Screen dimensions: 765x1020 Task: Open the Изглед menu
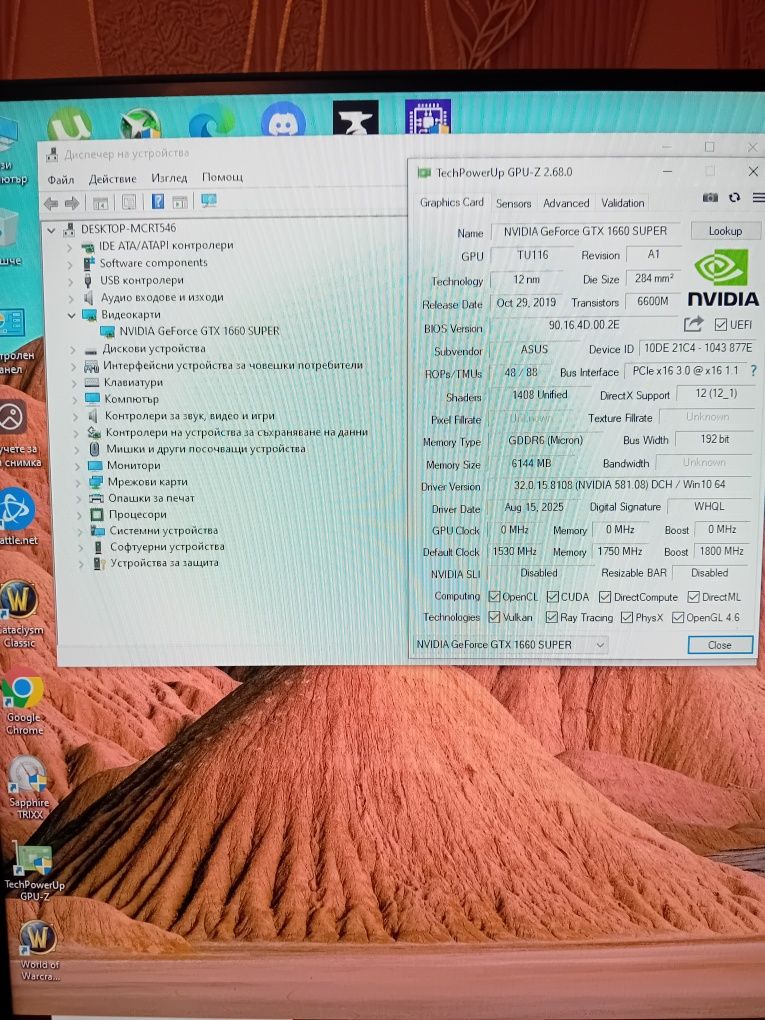pos(169,178)
